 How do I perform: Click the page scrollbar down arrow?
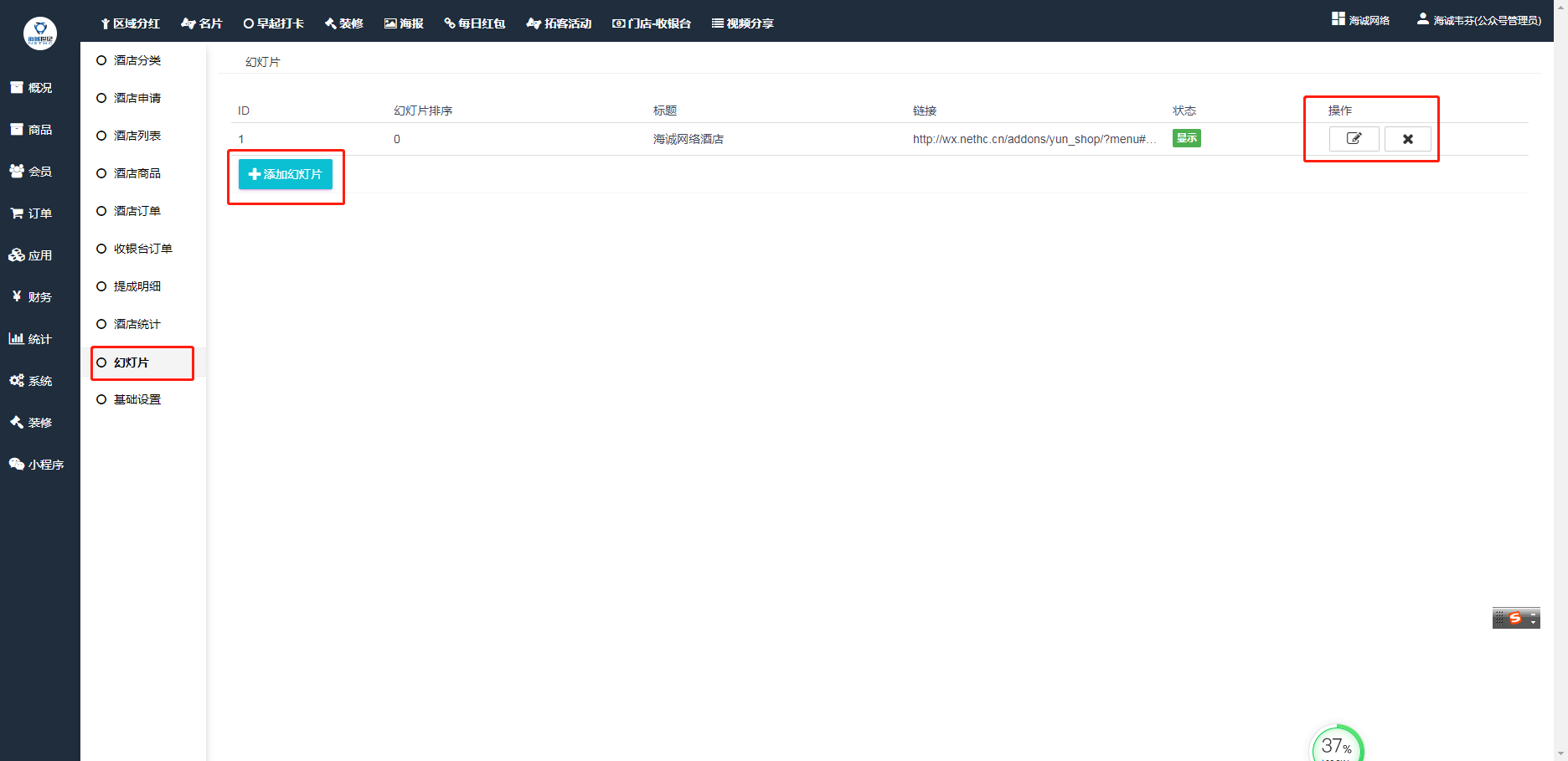(1560, 753)
